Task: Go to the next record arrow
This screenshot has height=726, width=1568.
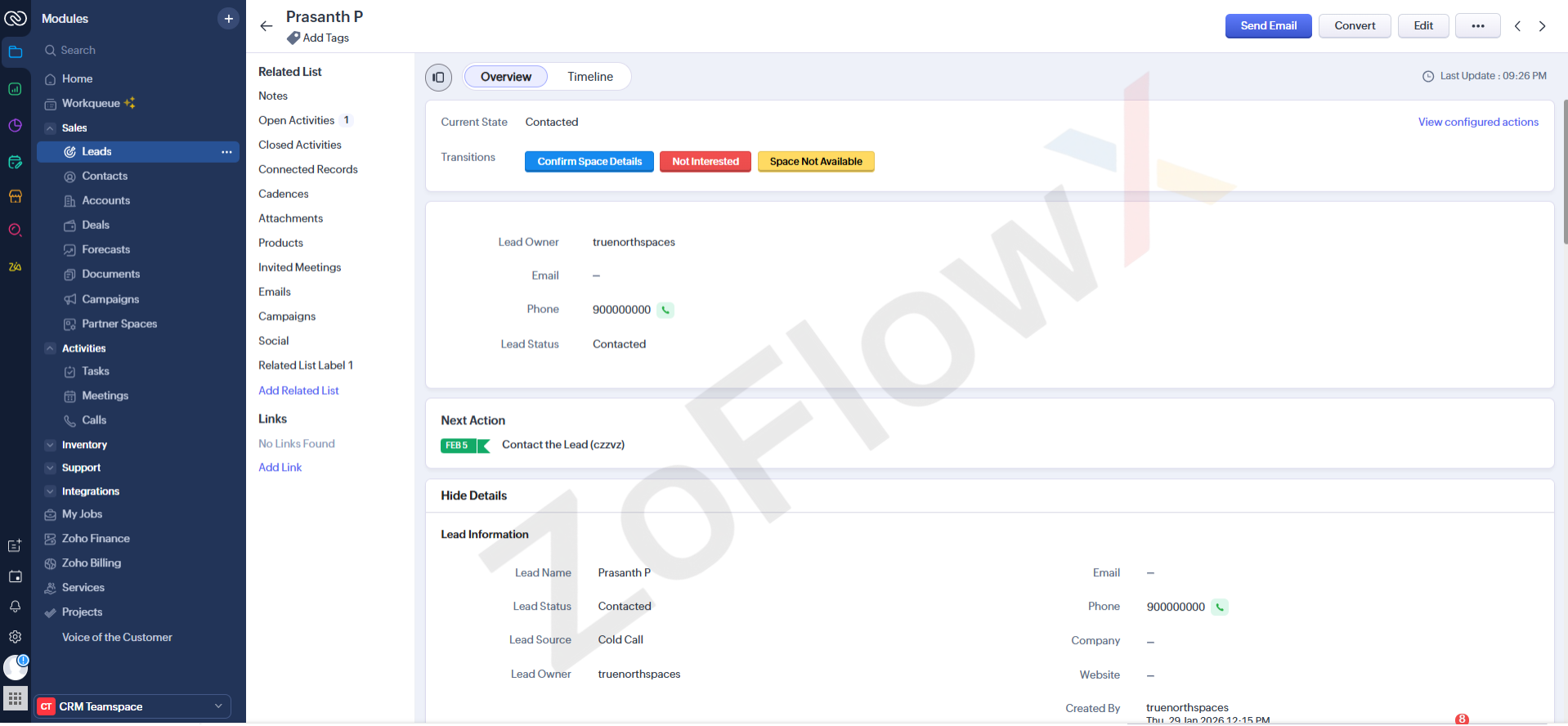Action: coord(1542,26)
